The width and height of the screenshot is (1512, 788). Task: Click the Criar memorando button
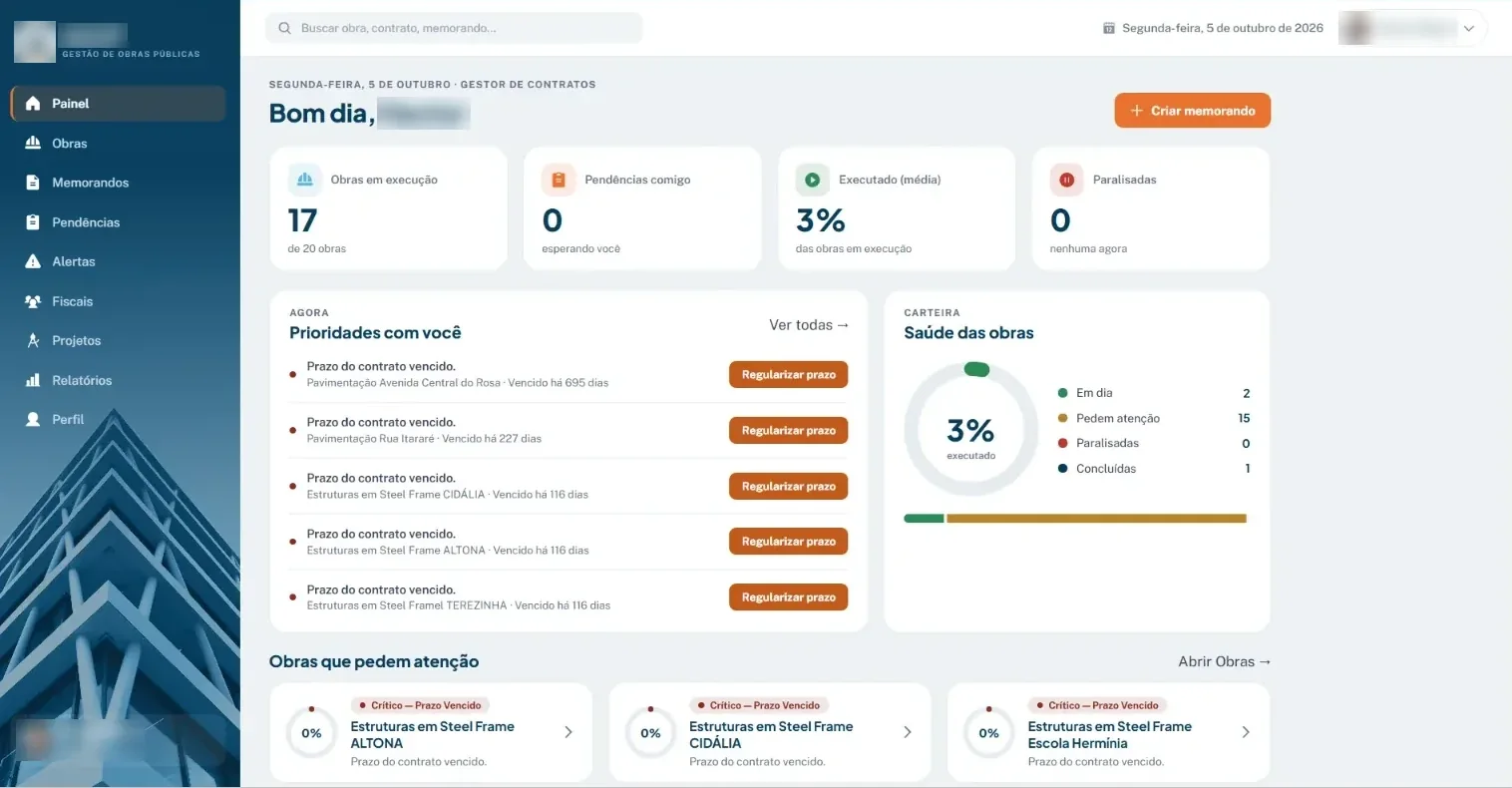coord(1193,111)
